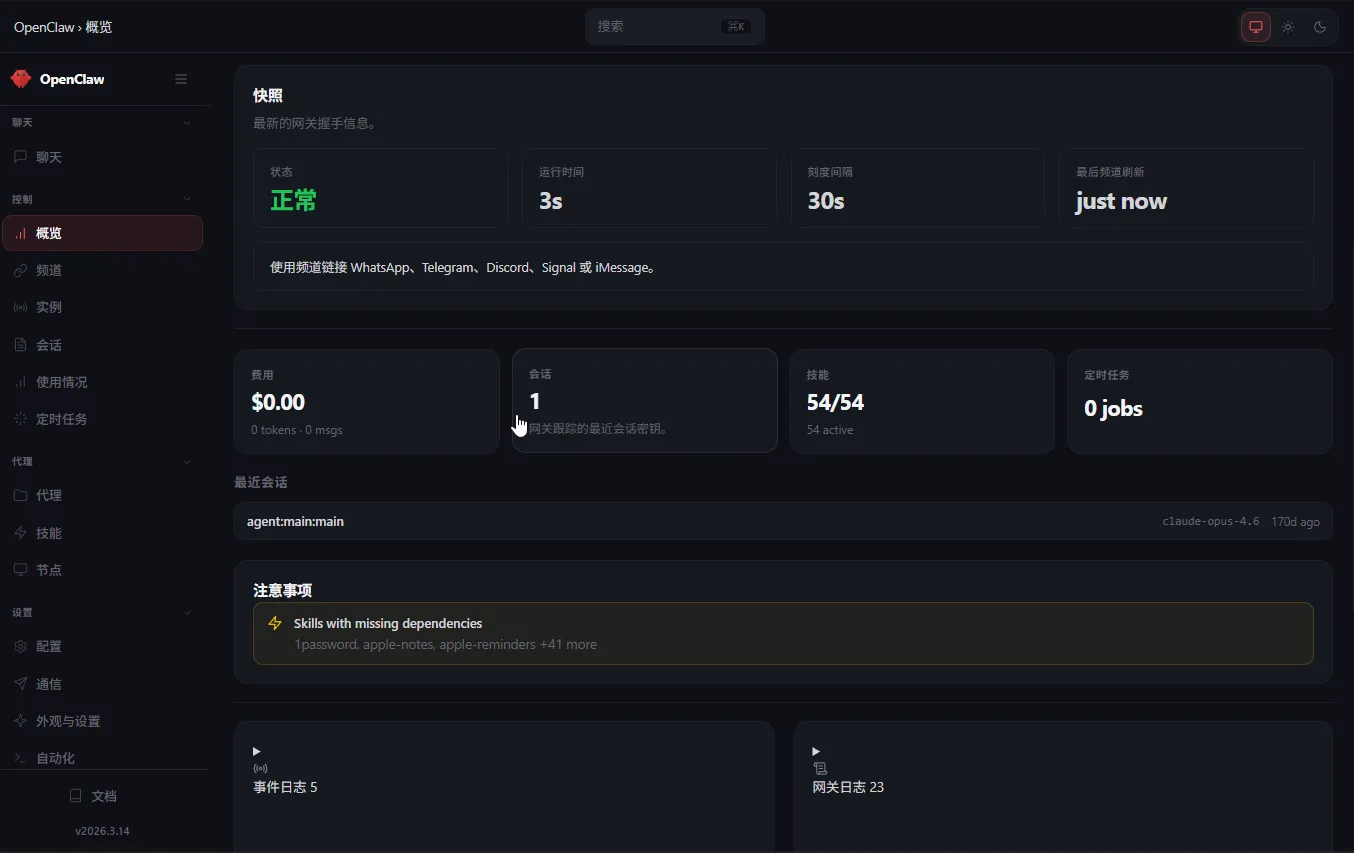Open 节点 via its monitor icon
The height and width of the screenshot is (853, 1354).
click(20, 569)
